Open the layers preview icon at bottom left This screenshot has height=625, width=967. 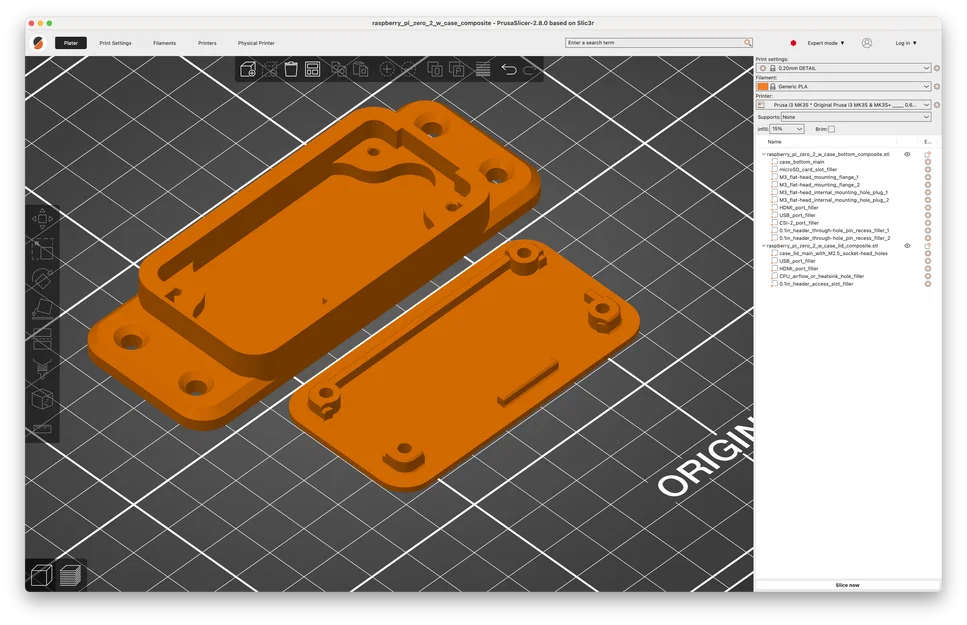[72, 574]
